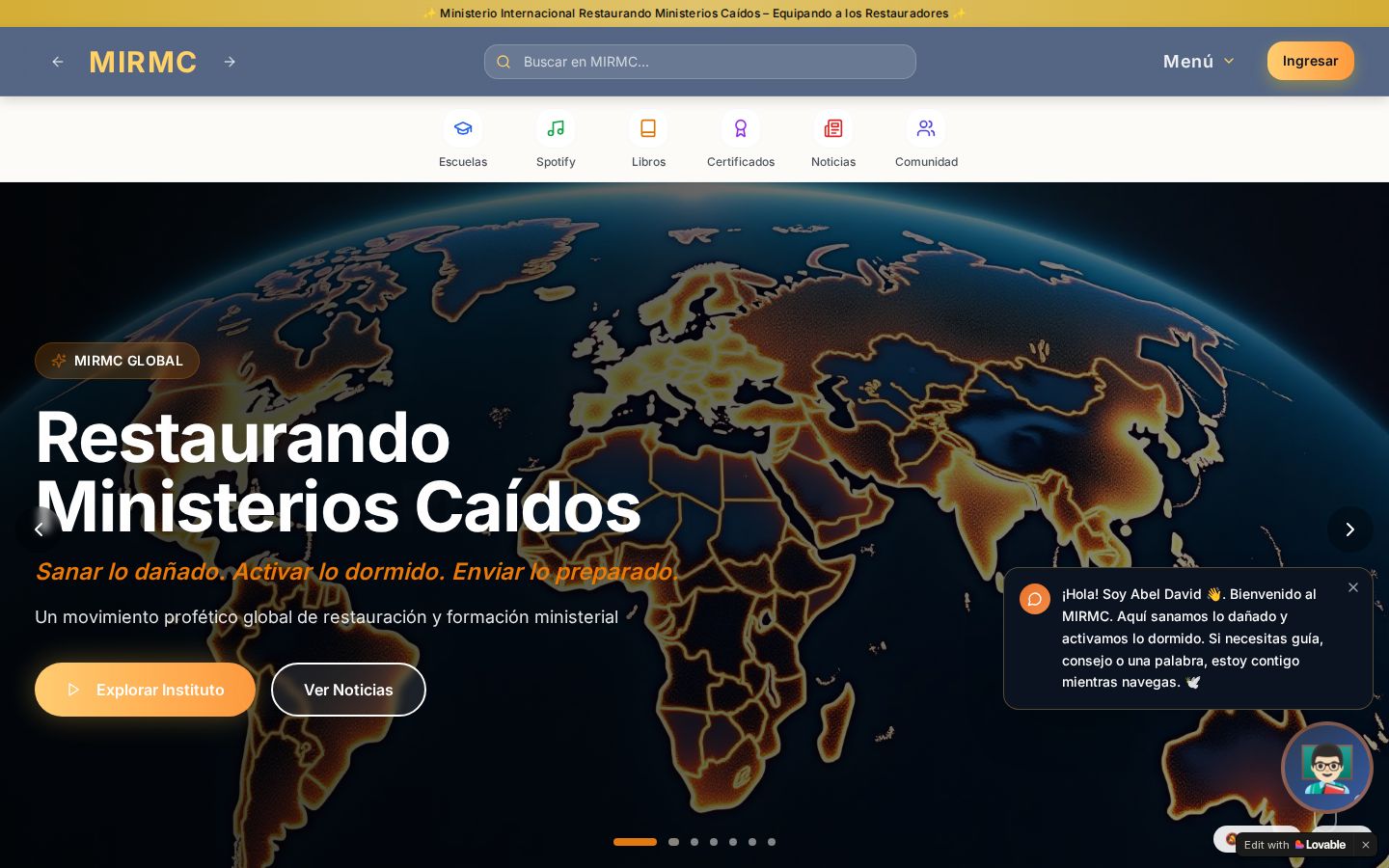Select the Spotify label
Viewport: 1389px width, 868px height.
(x=556, y=162)
